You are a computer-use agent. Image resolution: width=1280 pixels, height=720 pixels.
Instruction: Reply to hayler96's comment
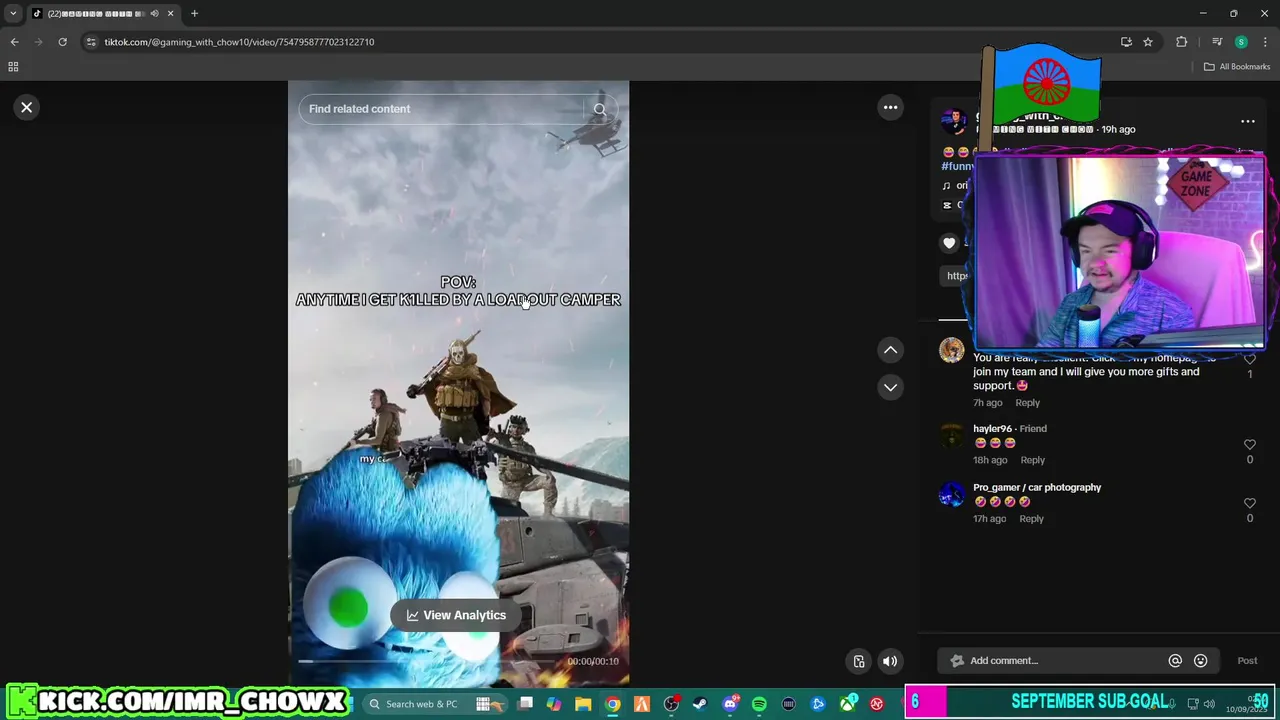[x=1032, y=460]
